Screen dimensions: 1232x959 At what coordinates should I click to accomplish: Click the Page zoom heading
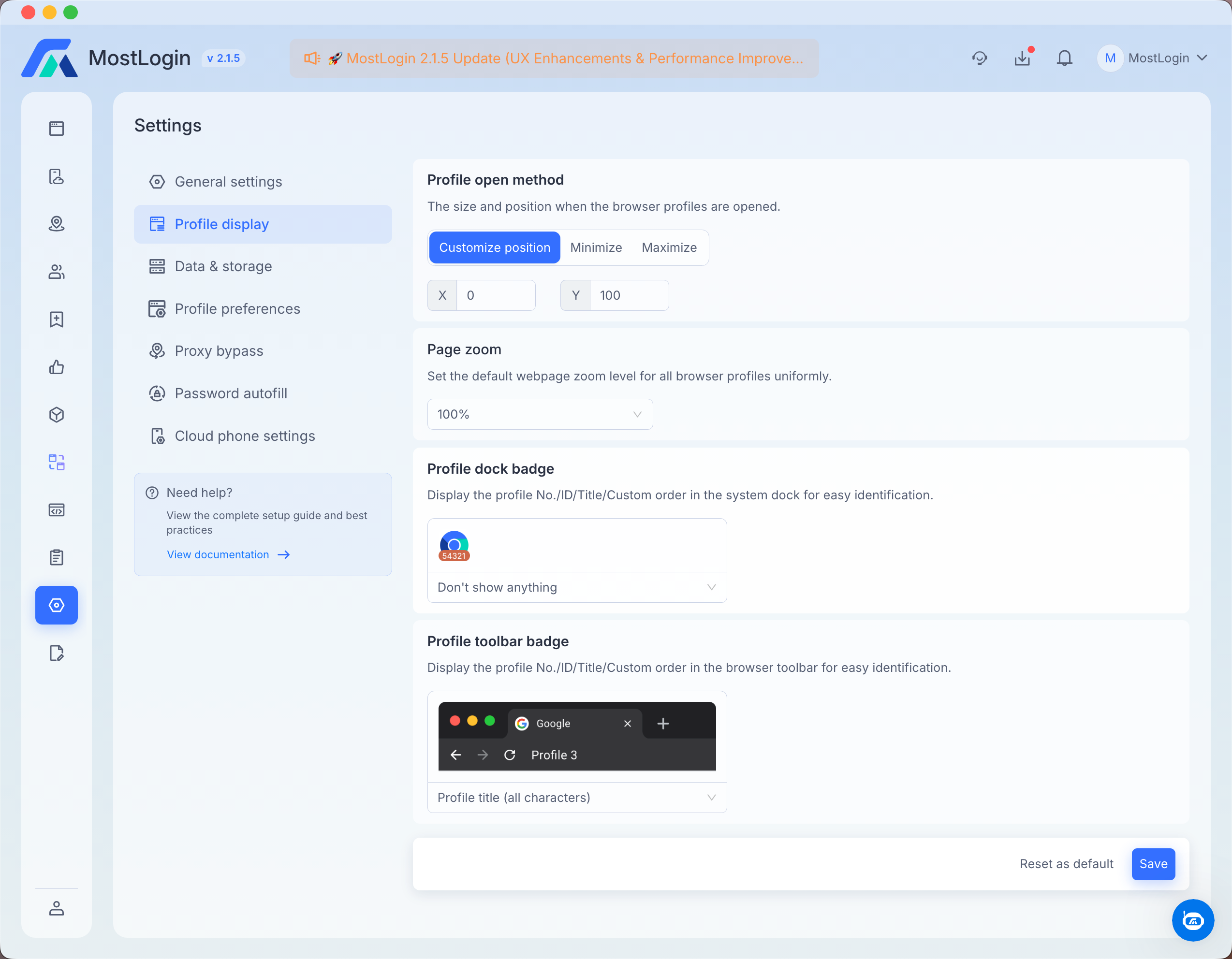(x=464, y=349)
